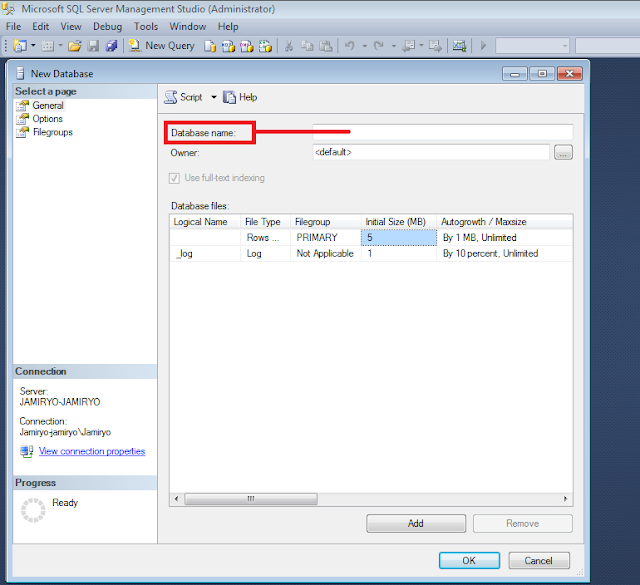Open the File menu
640x585 pixels.
point(13,27)
